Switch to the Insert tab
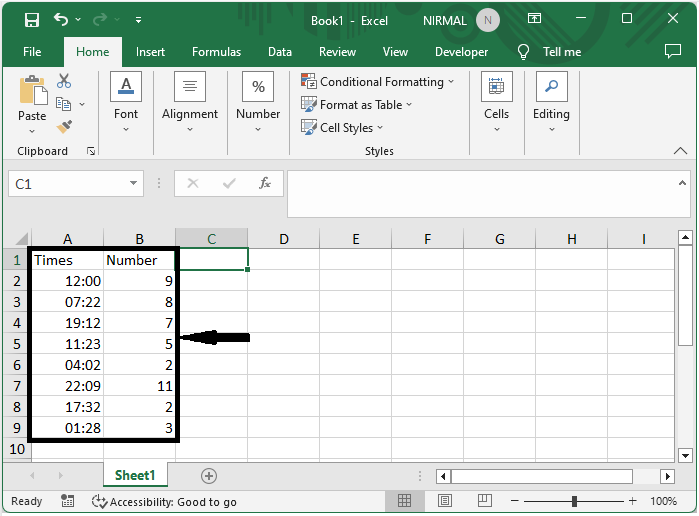 [x=150, y=52]
